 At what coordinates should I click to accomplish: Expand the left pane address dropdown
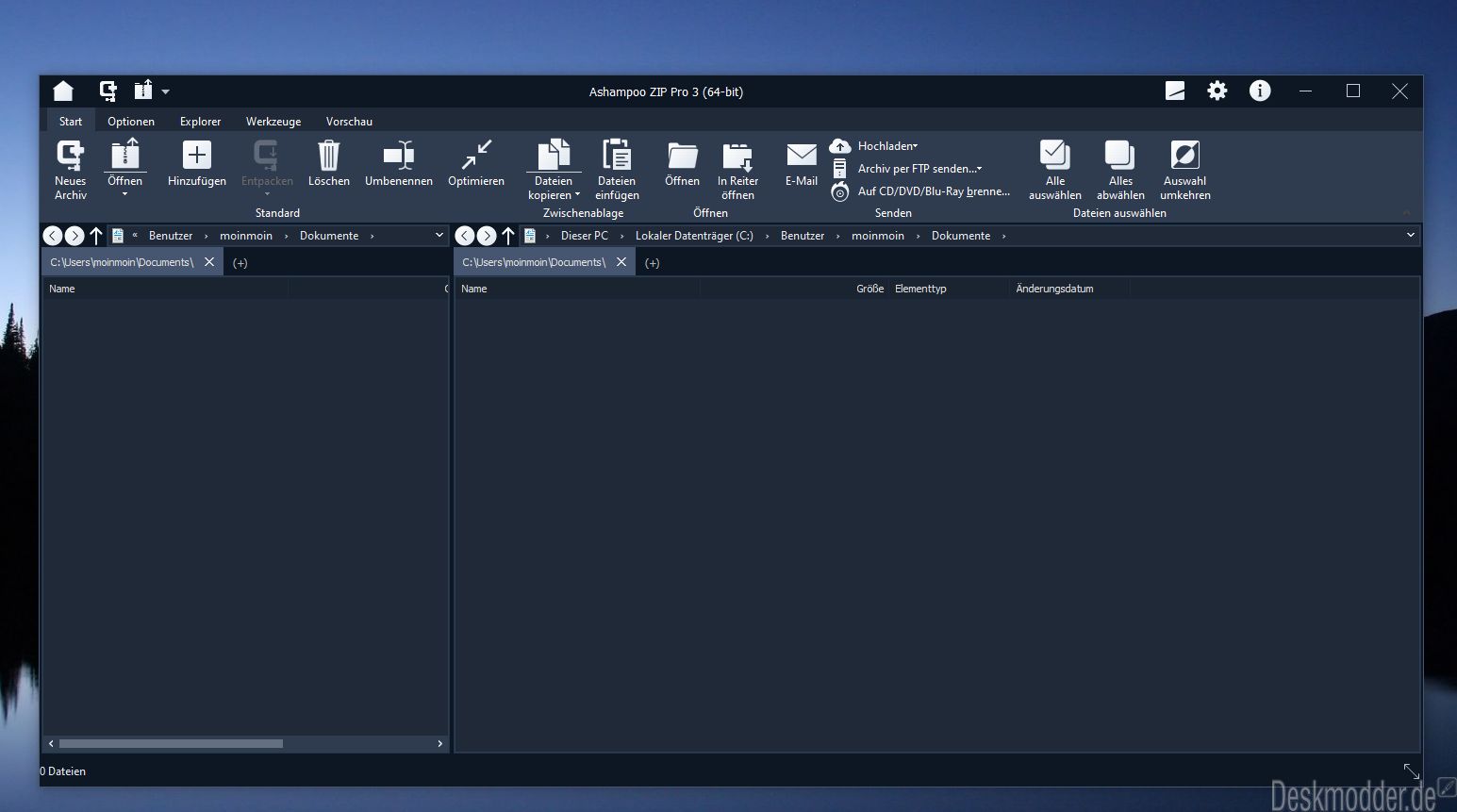(x=439, y=236)
